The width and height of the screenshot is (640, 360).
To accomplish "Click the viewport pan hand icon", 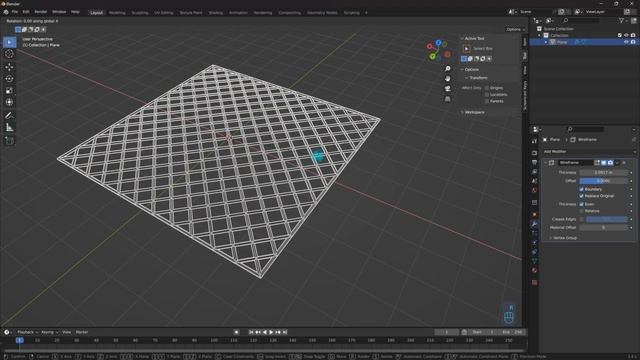I will [448, 78].
